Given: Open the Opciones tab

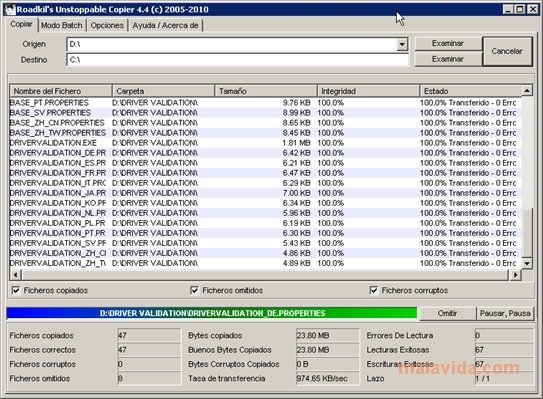Looking at the screenshot, I should click(107, 25).
